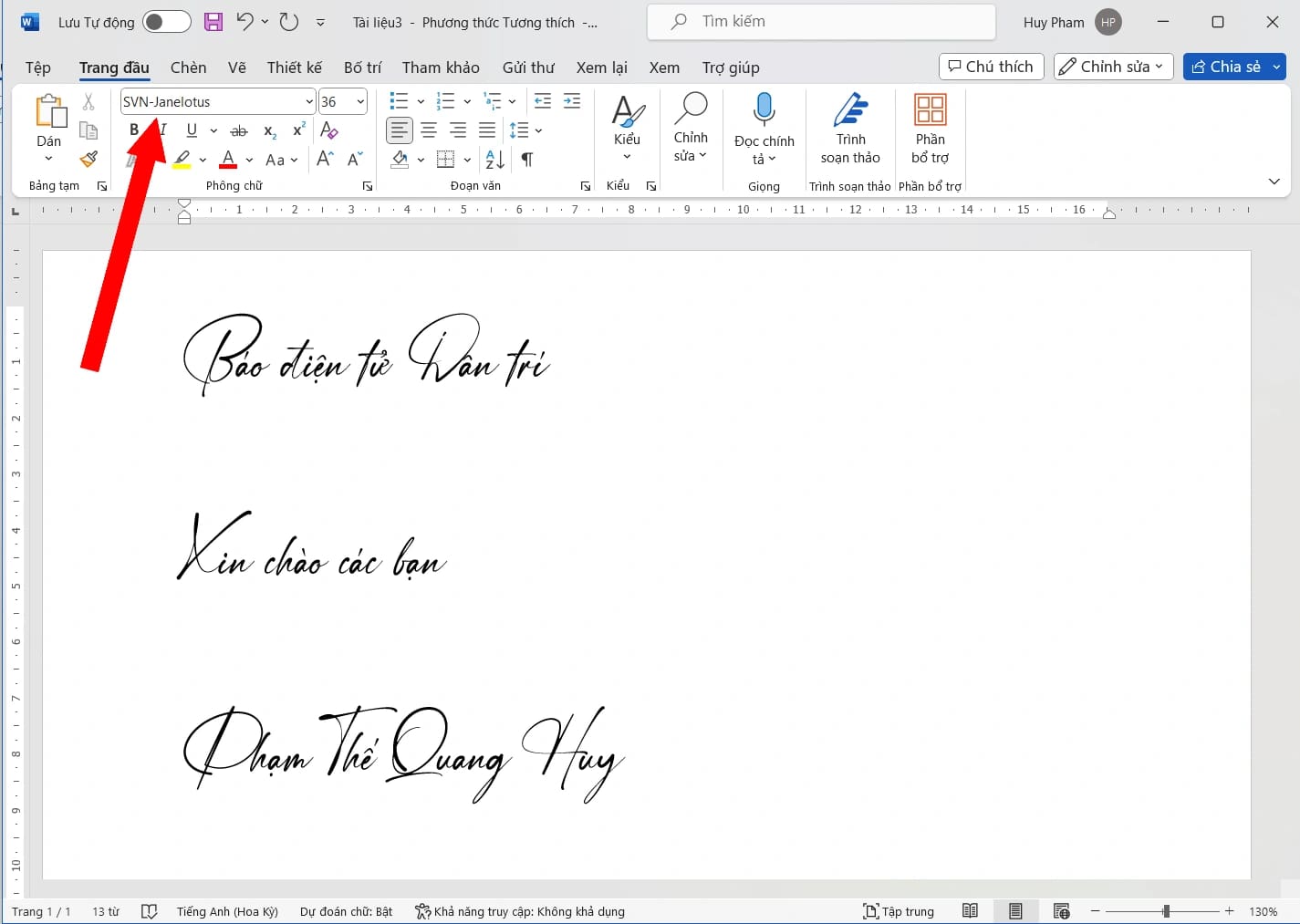Image resolution: width=1300 pixels, height=924 pixels.
Task: Switch to the Vẽ tab
Action: tap(237, 67)
